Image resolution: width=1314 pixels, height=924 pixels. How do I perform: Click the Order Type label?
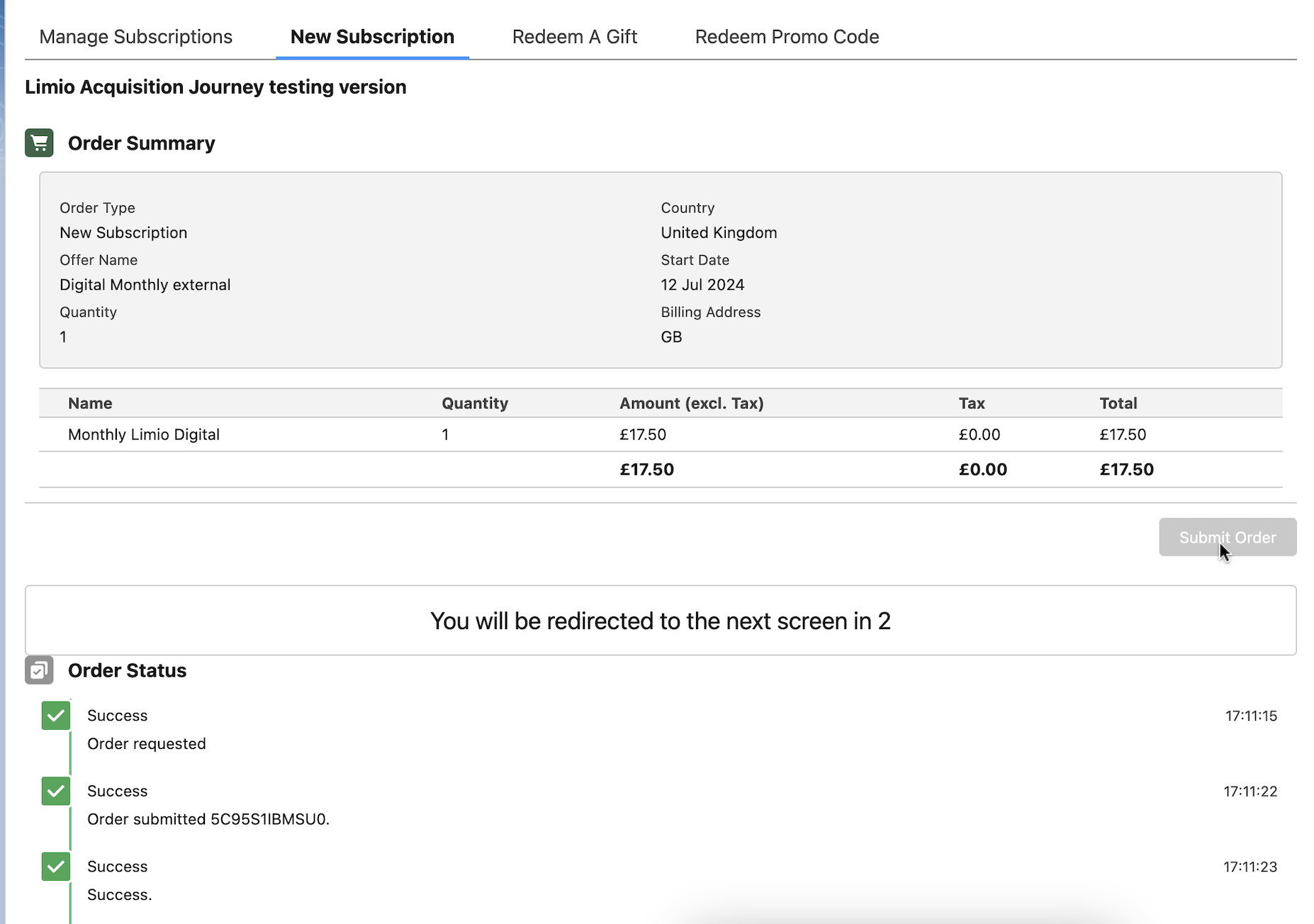(97, 208)
